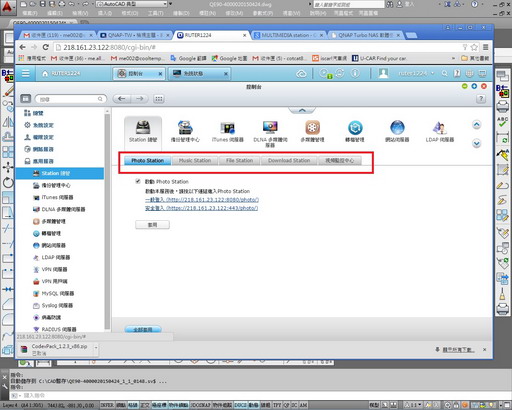Image resolution: width=512 pixels, height=410 pixels.
Task: Click the small apply button below links
Action: click(152, 225)
